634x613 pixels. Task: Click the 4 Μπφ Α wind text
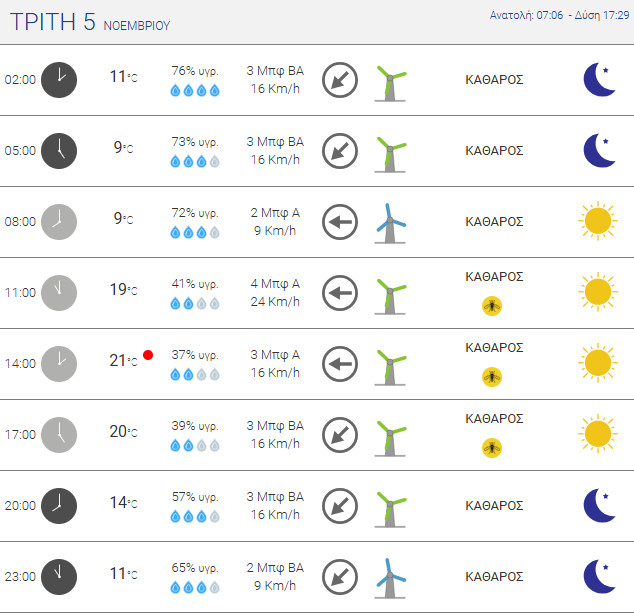tap(275, 284)
